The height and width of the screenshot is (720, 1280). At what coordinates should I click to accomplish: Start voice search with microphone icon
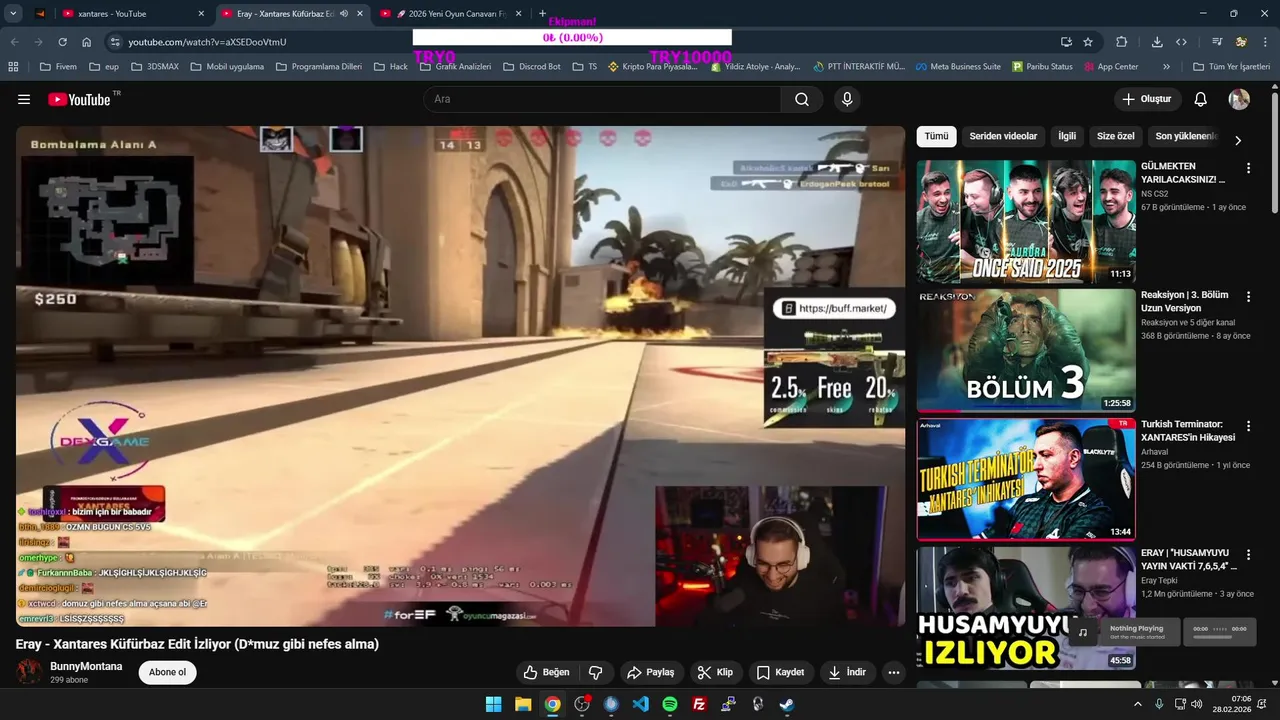click(x=847, y=99)
